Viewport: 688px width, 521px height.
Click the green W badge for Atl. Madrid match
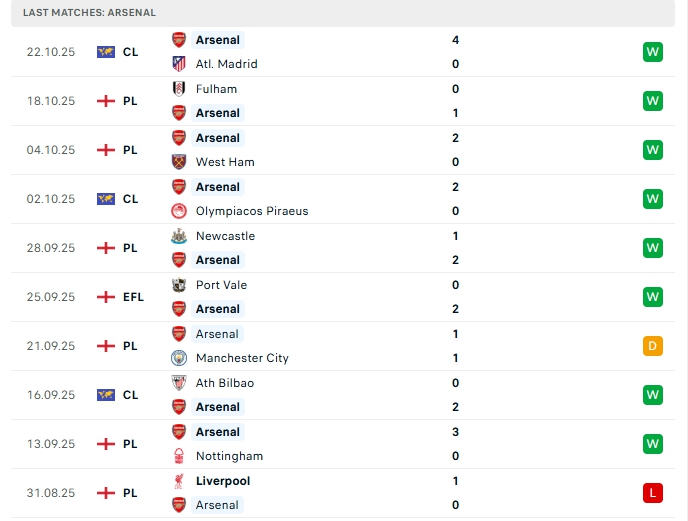click(x=653, y=52)
